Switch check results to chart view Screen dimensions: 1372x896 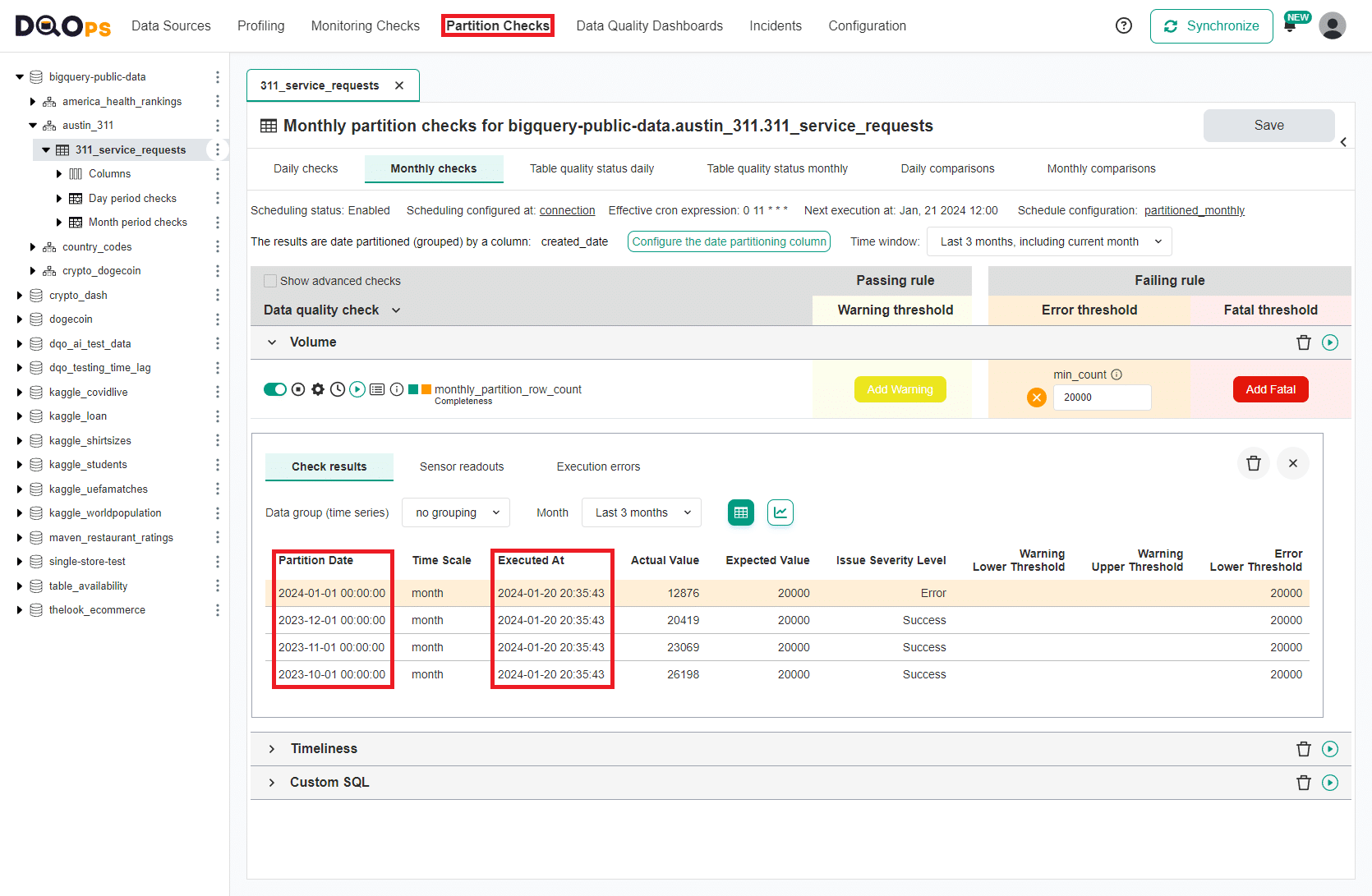point(780,512)
